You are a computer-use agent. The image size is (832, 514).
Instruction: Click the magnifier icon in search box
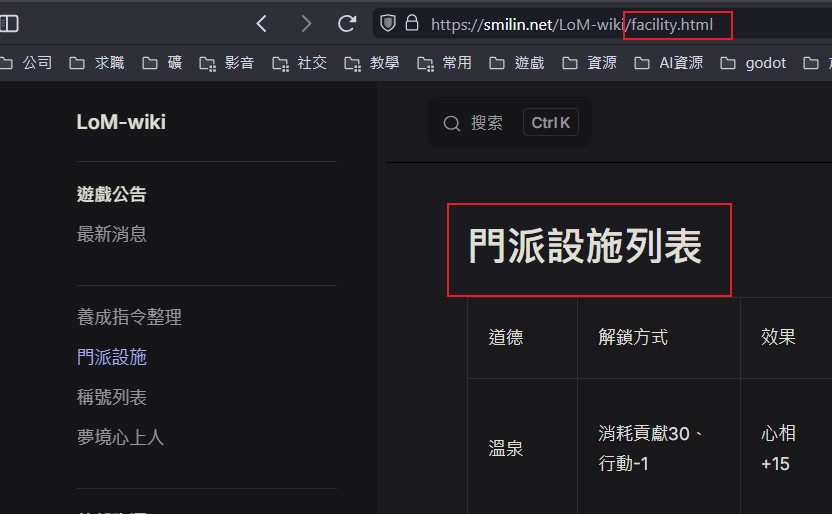452,123
